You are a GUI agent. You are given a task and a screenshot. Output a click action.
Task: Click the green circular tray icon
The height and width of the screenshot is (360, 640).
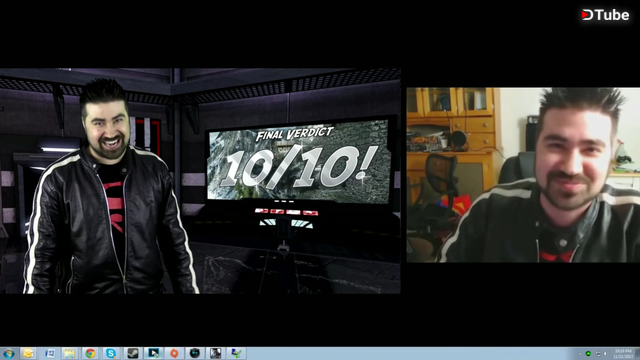click(x=588, y=354)
